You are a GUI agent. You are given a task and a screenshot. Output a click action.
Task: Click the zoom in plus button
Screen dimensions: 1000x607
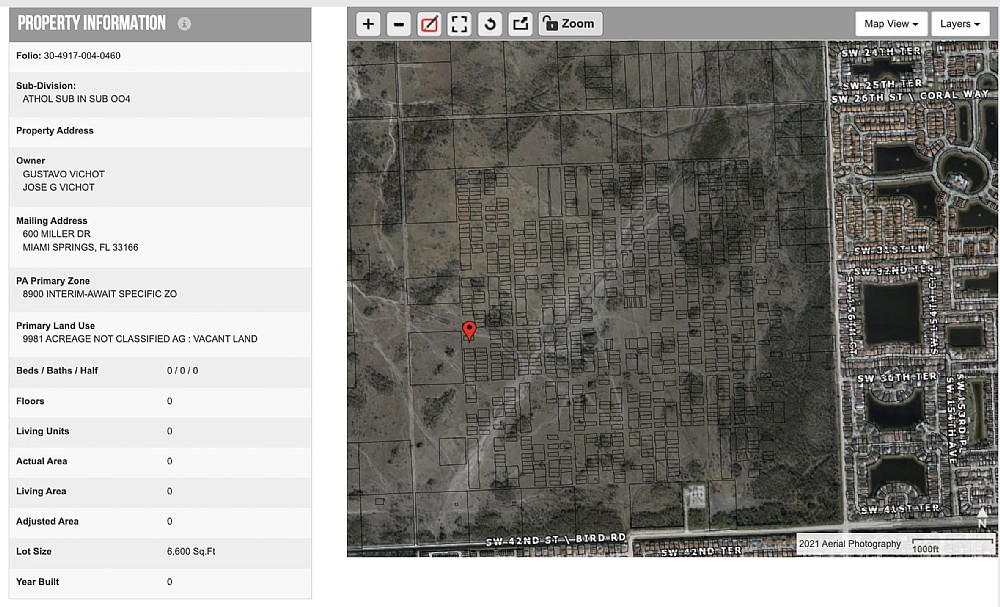click(368, 24)
